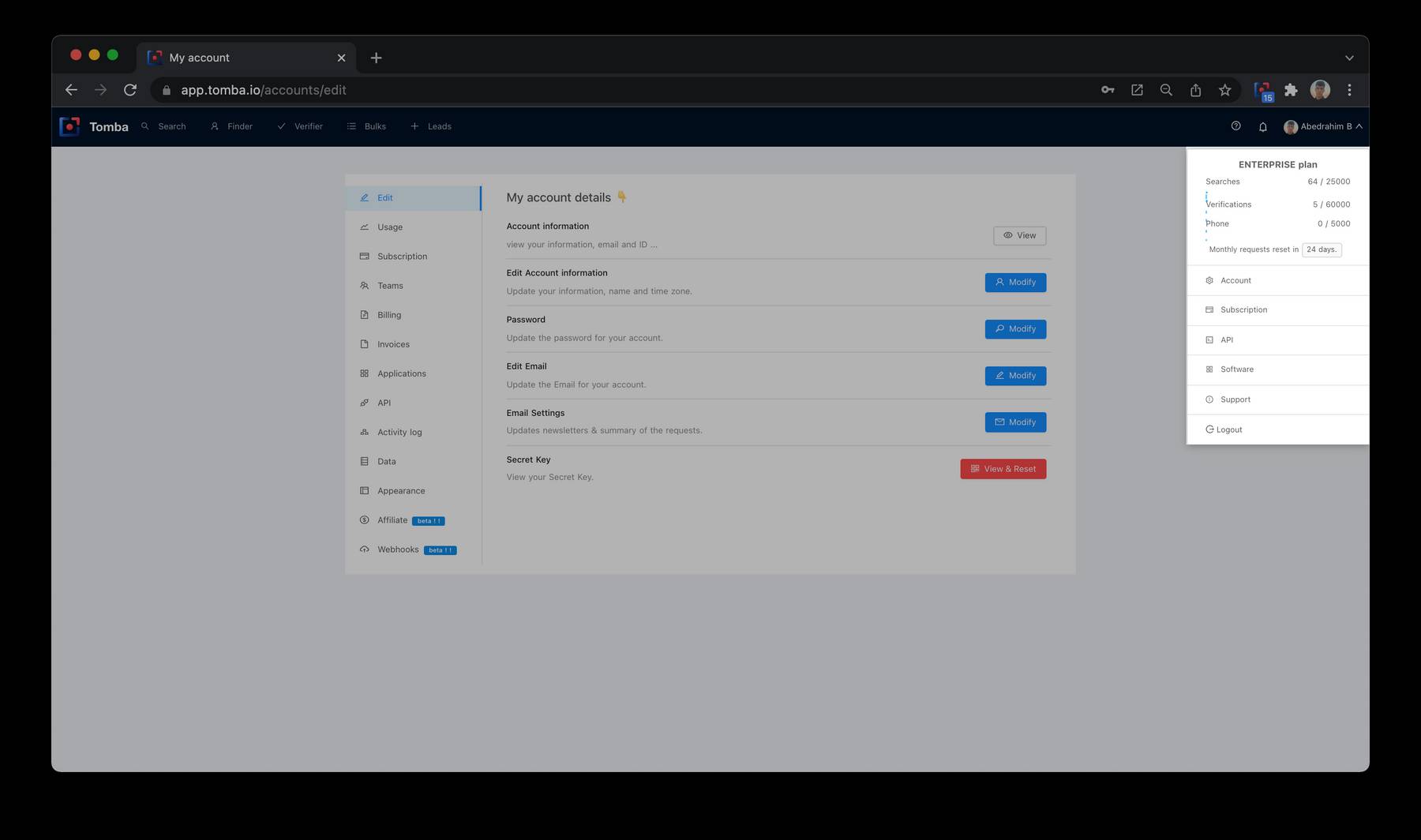This screenshot has height=840, width=1421.
Task: Close the My account tab
Action: click(341, 58)
